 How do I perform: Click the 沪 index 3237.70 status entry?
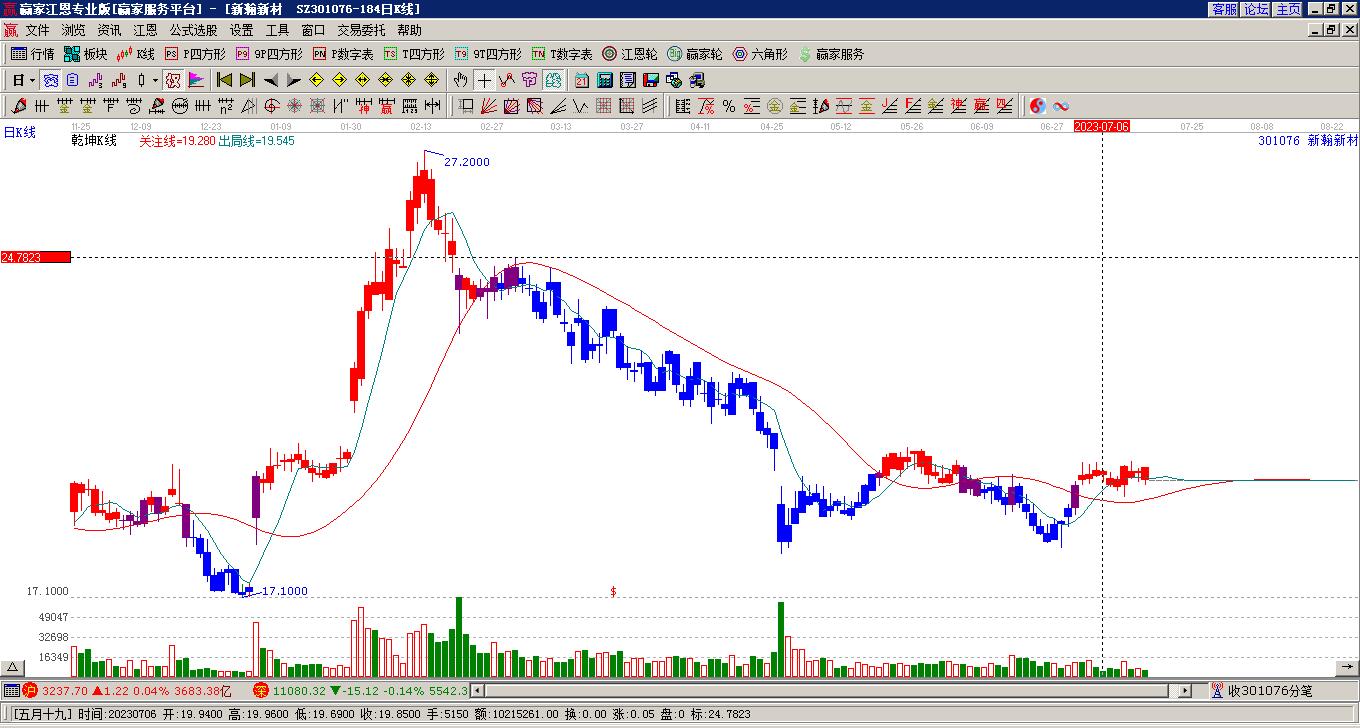(127, 691)
